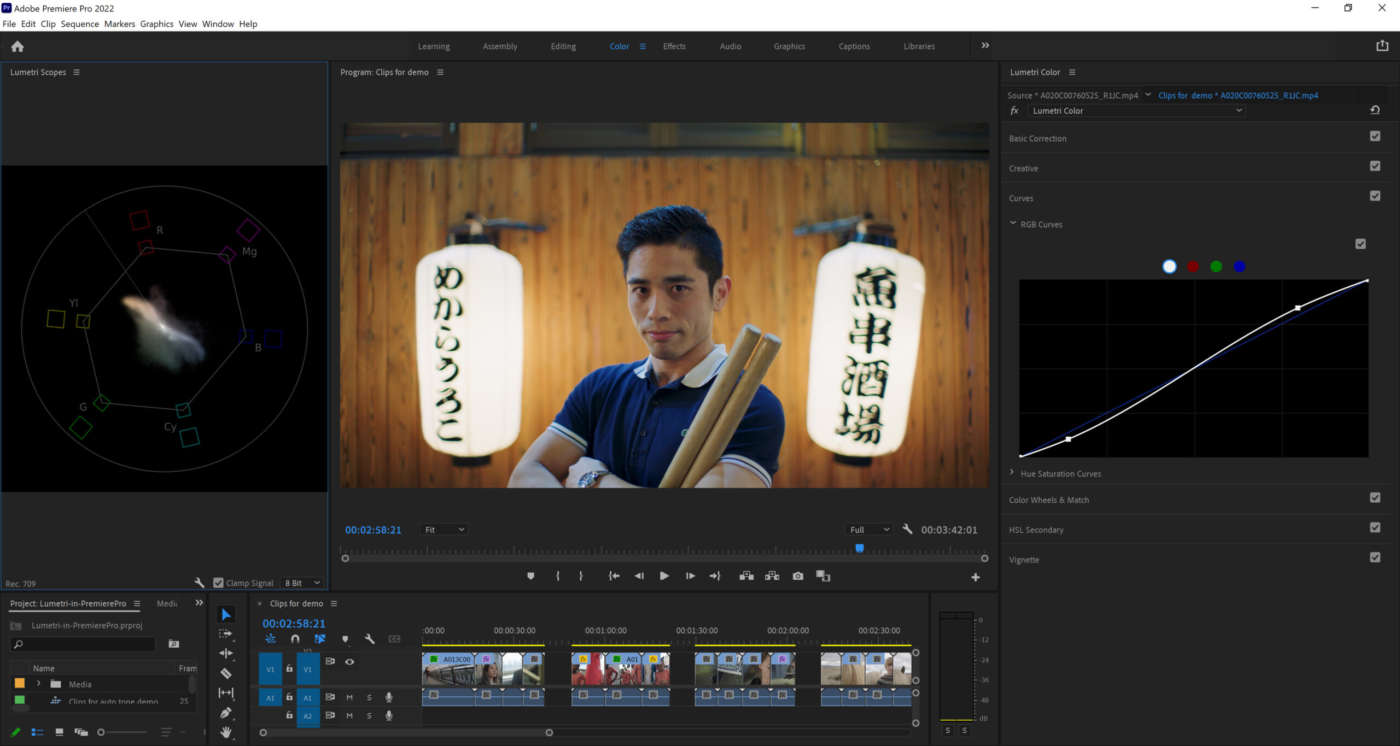Select the Track Select Forward tool
Viewport: 1400px width, 746px height.
point(227,633)
